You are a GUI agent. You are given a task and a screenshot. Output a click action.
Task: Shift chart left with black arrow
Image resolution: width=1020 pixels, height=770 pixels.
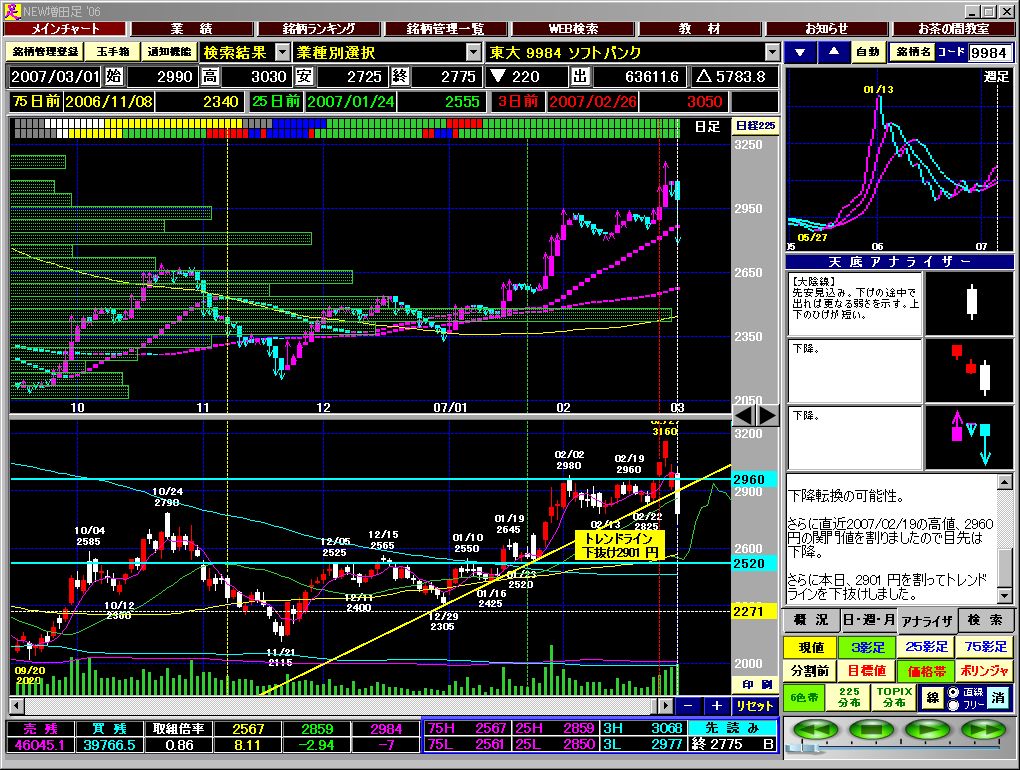pos(744,415)
